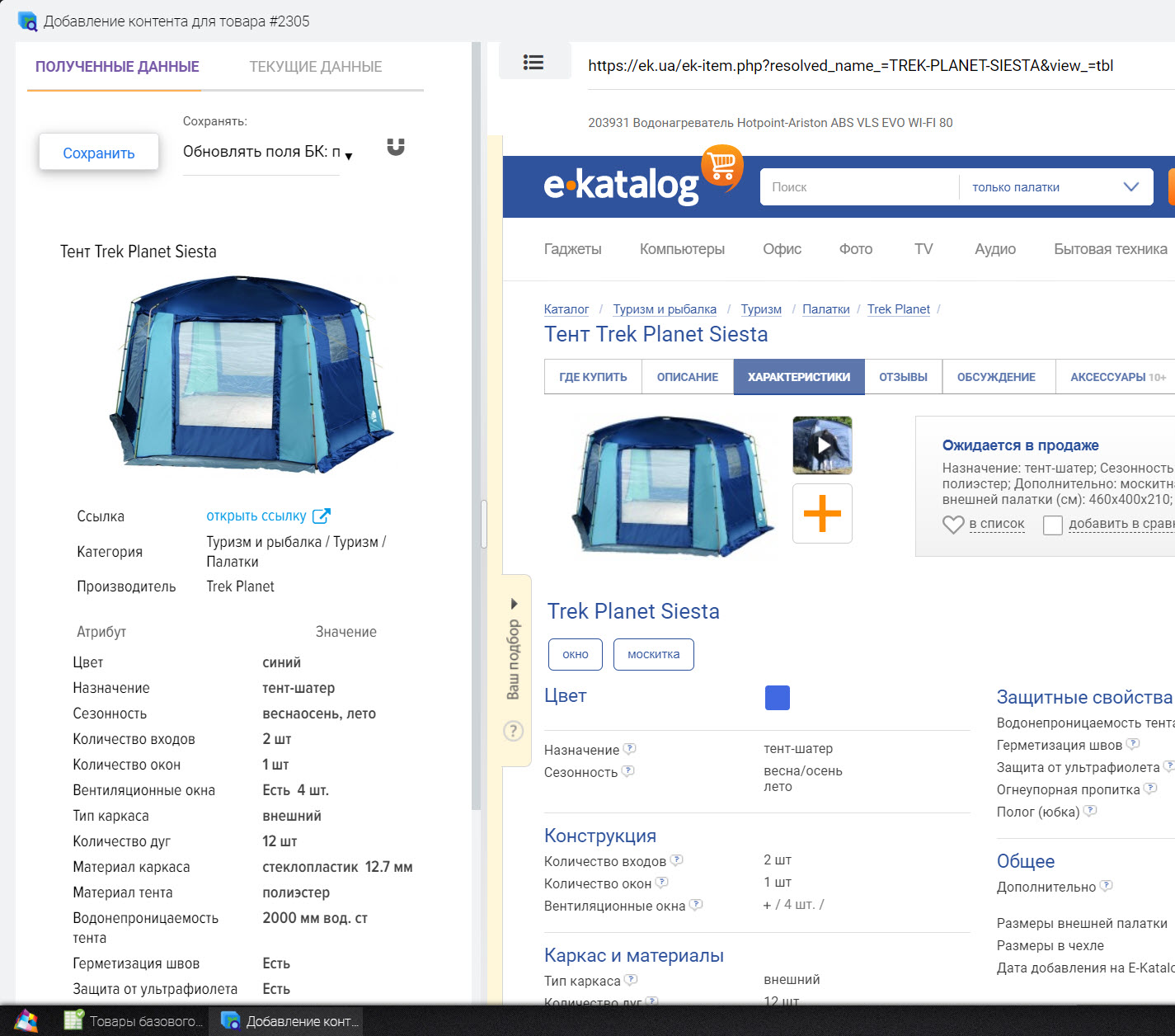Open the только палатки search category dropdown
The height and width of the screenshot is (1036, 1175).
(x=1055, y=187)
